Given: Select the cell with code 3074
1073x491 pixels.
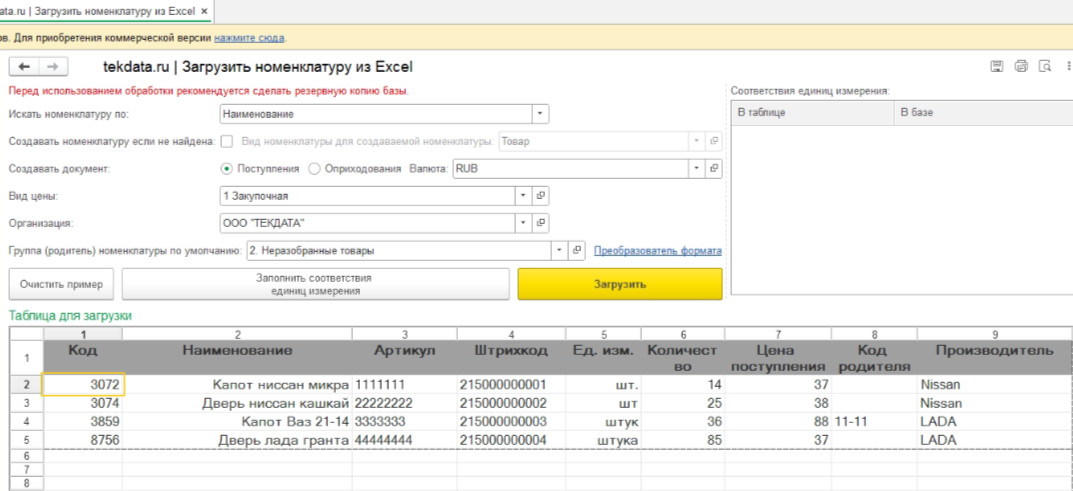Looking at the screenshot, I should 83,403.
